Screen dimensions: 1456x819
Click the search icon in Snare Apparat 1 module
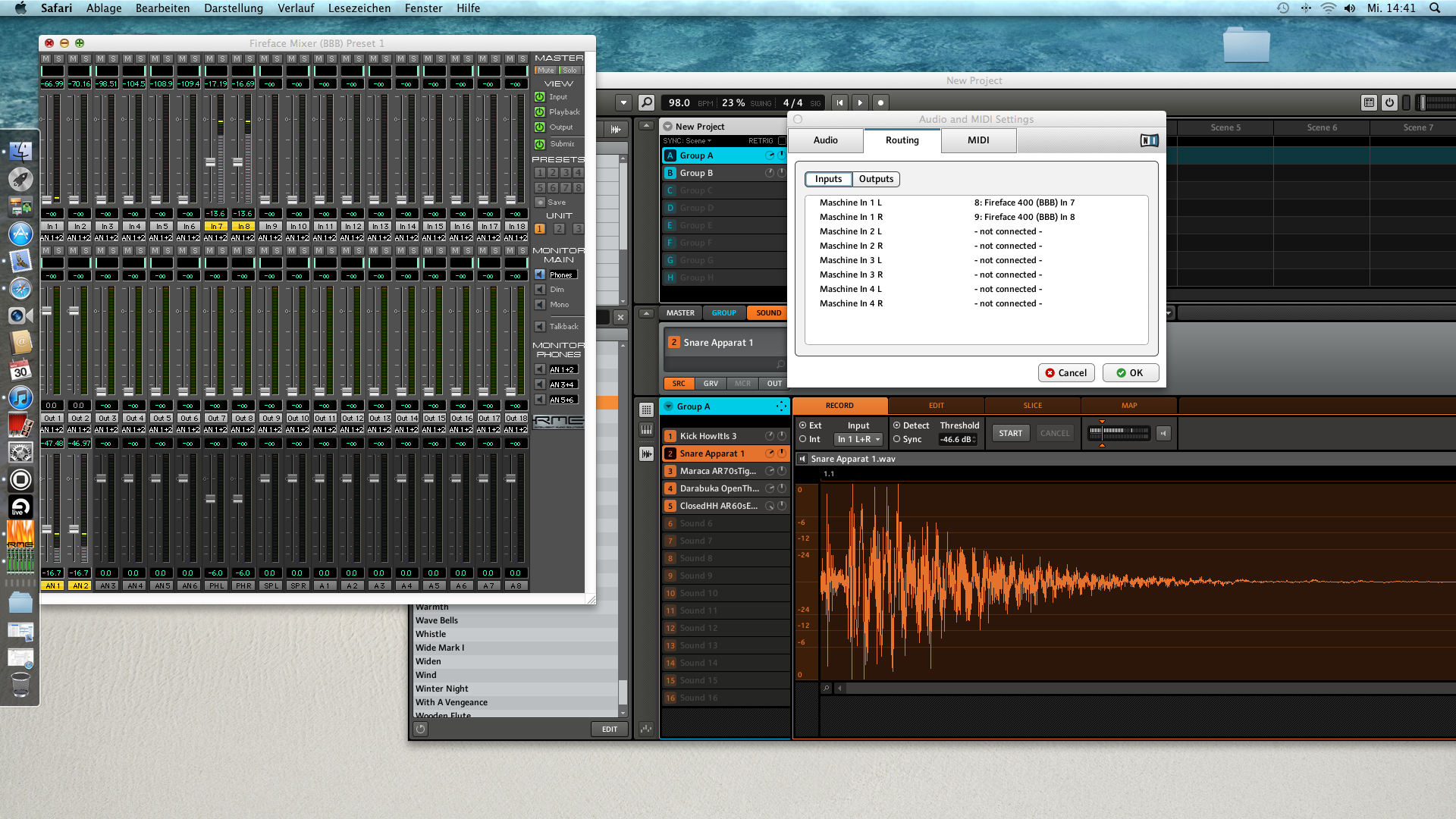(x=780, y=365)
